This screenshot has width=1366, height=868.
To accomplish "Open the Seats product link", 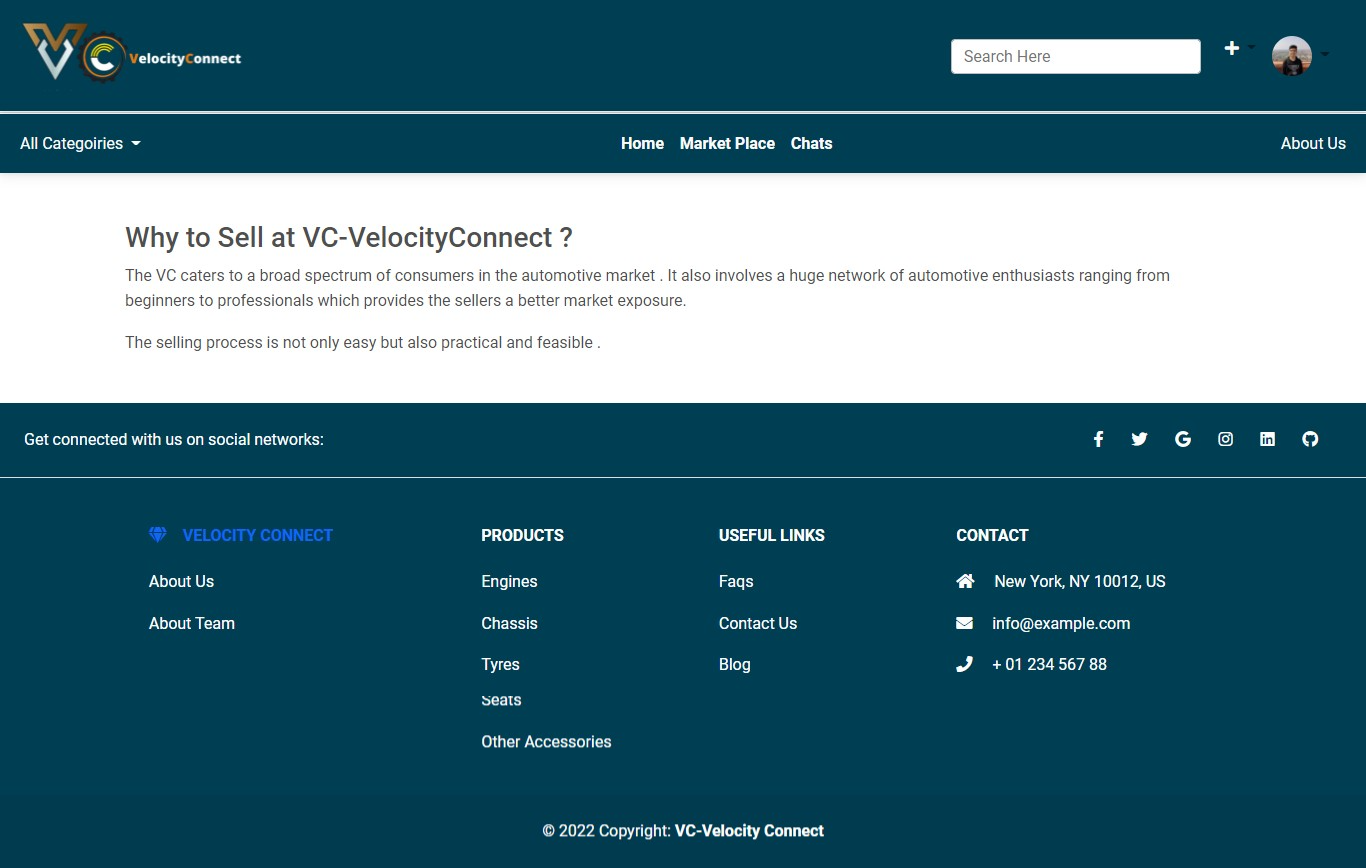I will pos(501,700).
